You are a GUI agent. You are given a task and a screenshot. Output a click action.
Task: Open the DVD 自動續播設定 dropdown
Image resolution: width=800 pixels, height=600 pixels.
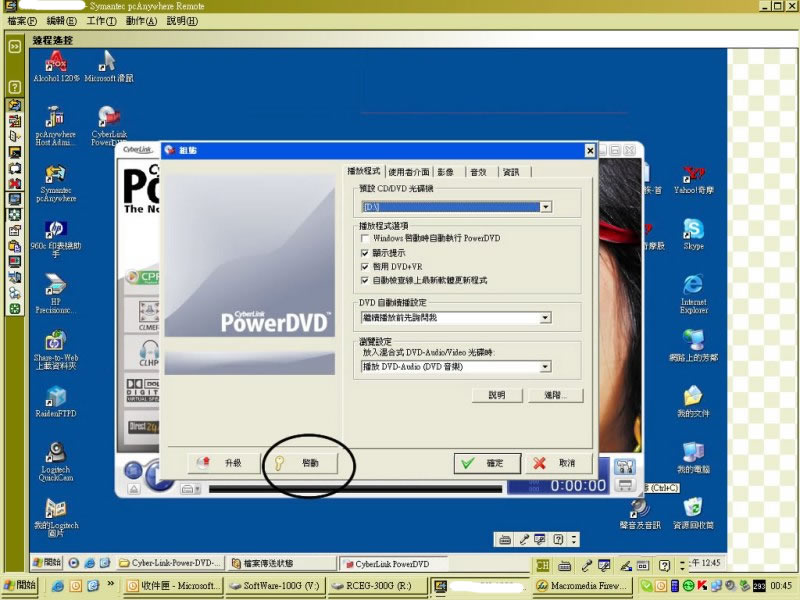pos(545,318)
